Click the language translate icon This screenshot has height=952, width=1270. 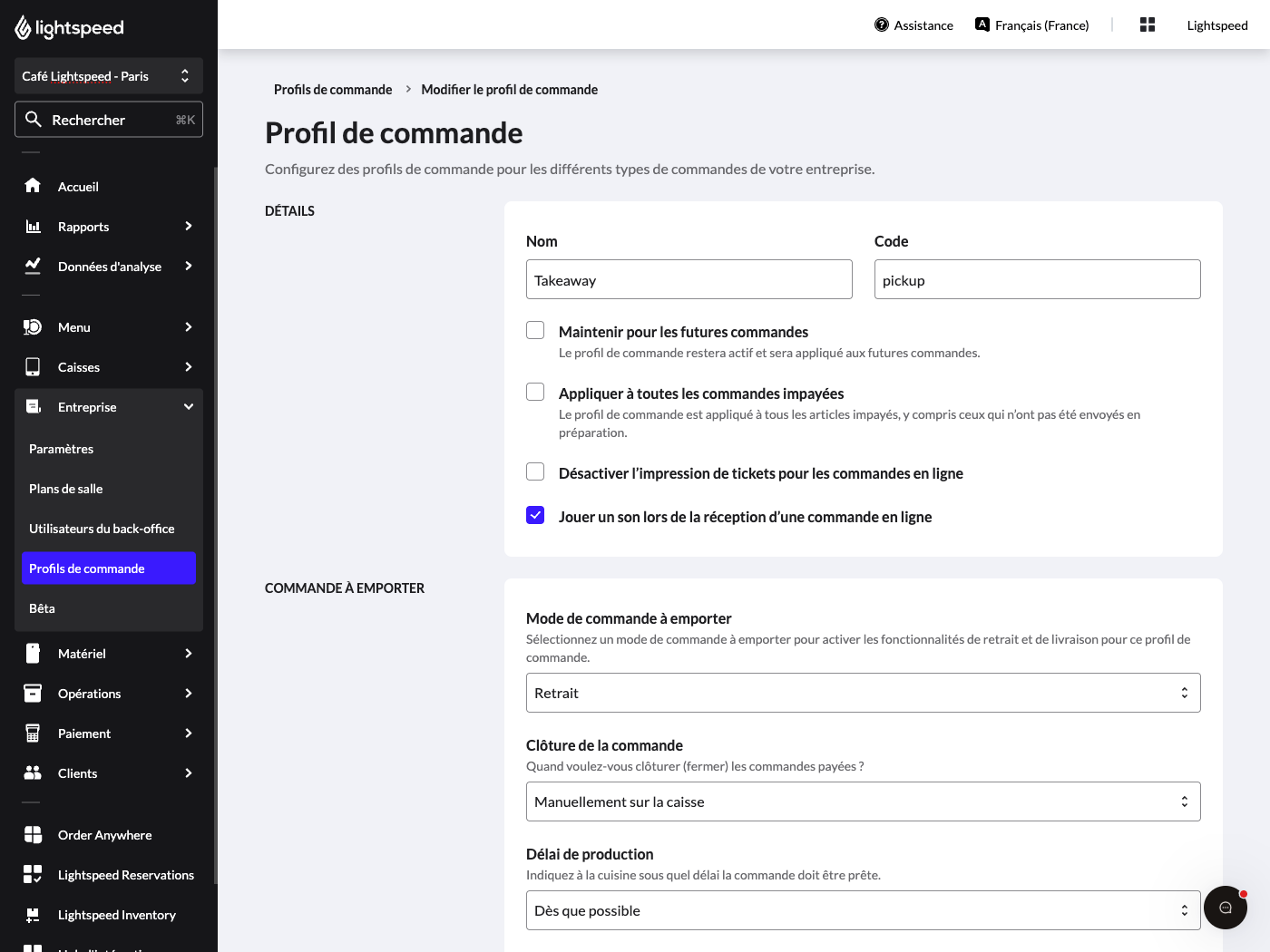(x=982, y=24)
